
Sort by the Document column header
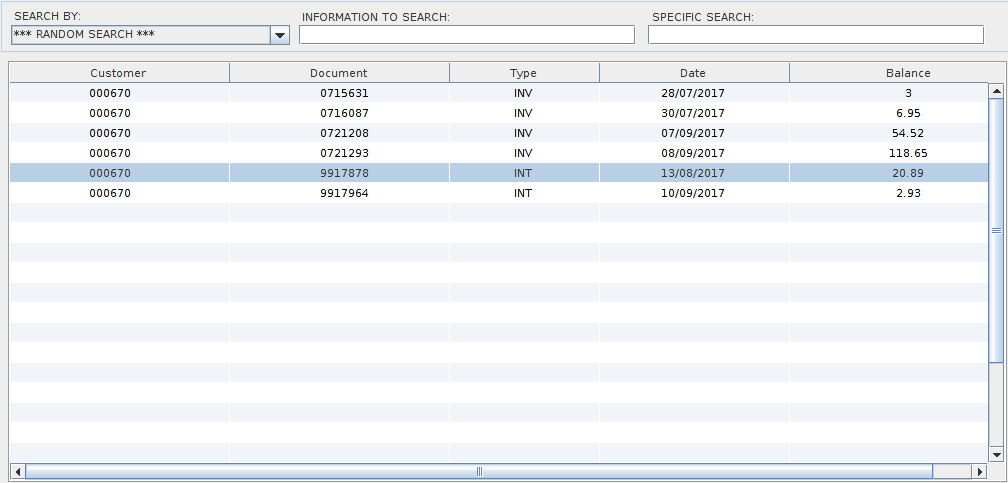pos(338,73)
